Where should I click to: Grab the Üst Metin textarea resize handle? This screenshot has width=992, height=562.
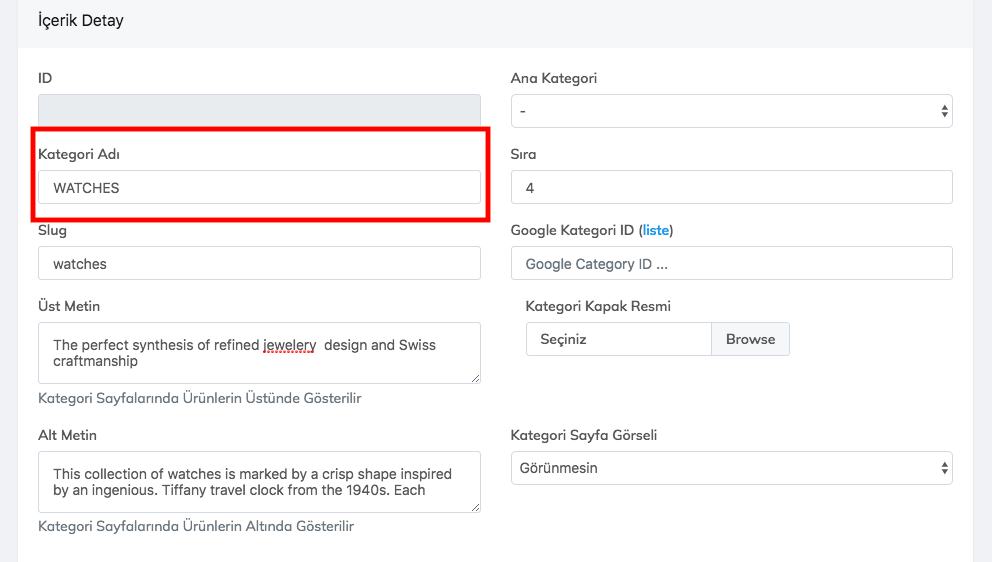(x=475, y=377)
